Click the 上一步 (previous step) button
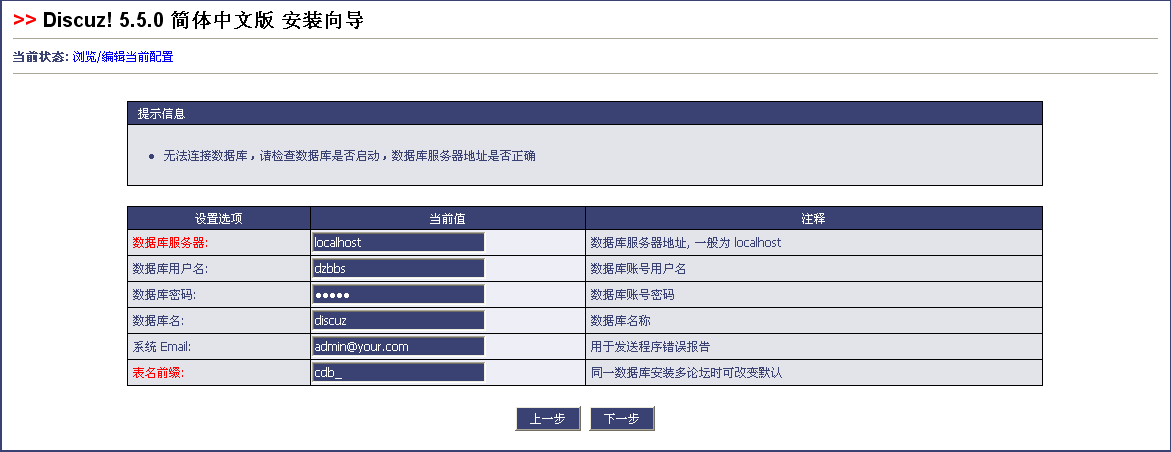Viewport: 1171px width, 452px height. click(547, 419)
